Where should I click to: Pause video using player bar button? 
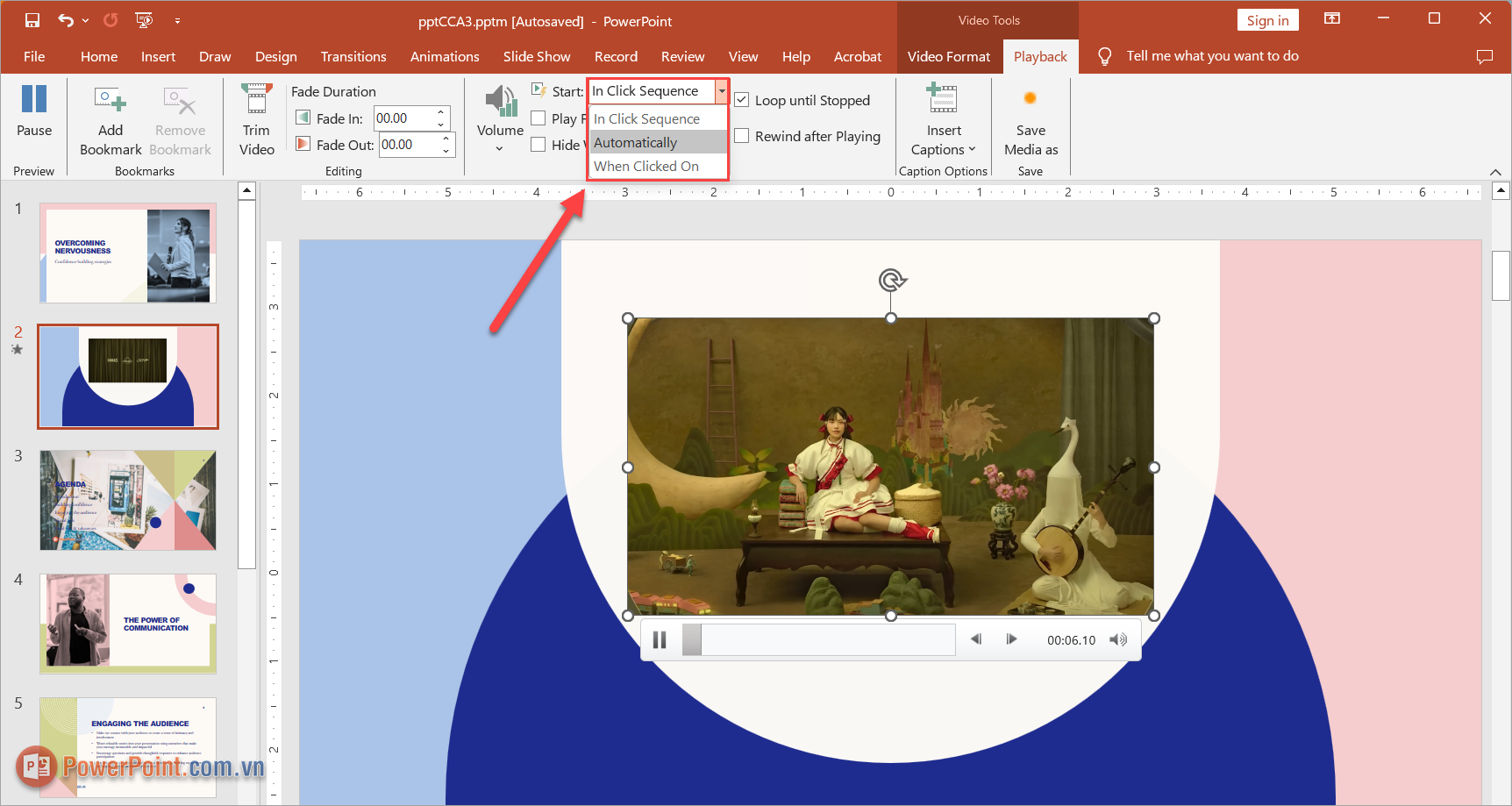point(660,640)
